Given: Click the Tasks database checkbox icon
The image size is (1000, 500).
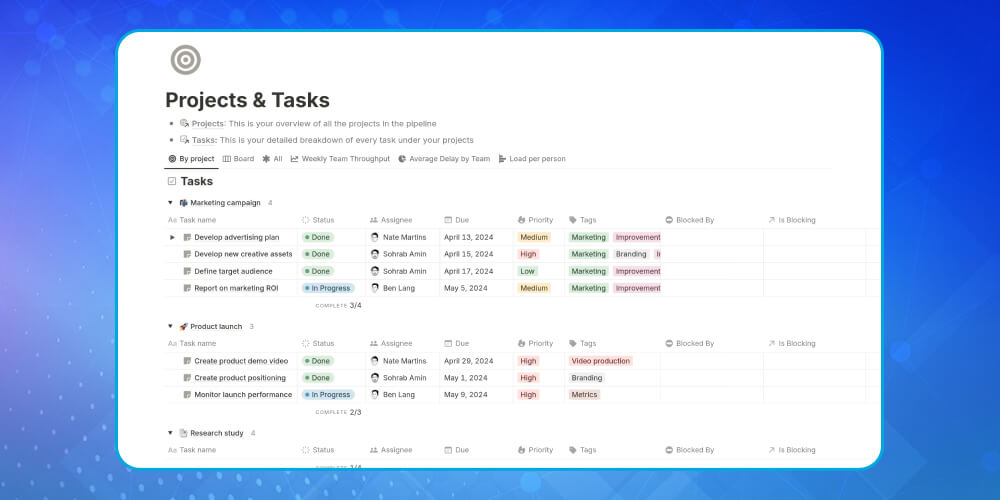Looking at the screenshot, I should click(x=172, y=181).
